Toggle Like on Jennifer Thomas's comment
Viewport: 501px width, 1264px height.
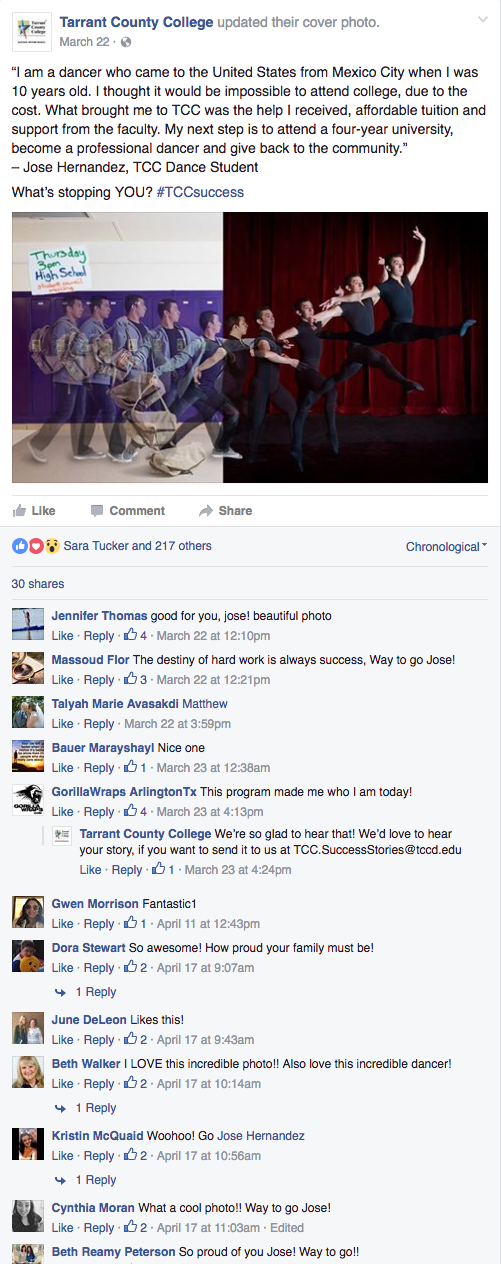pyautogui.click(x=62, y=636)
